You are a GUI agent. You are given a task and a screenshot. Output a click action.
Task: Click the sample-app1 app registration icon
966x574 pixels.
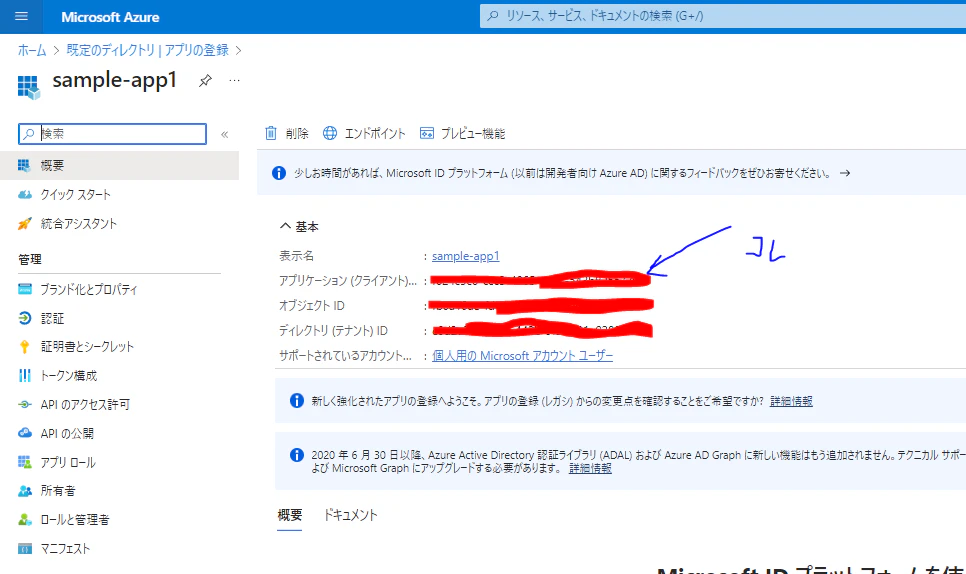28,87
